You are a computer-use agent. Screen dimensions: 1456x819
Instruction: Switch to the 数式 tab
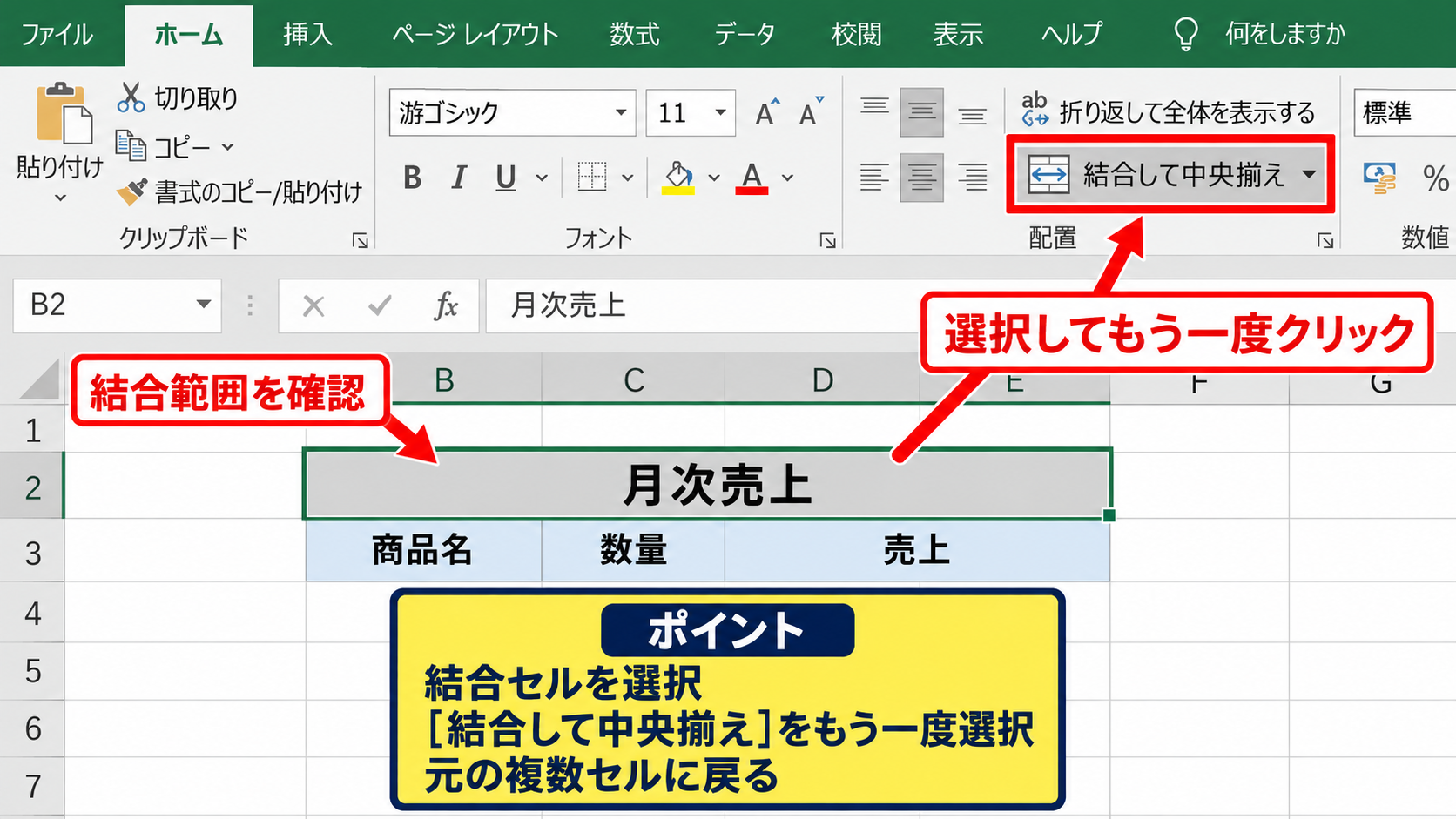click(635, 35)
